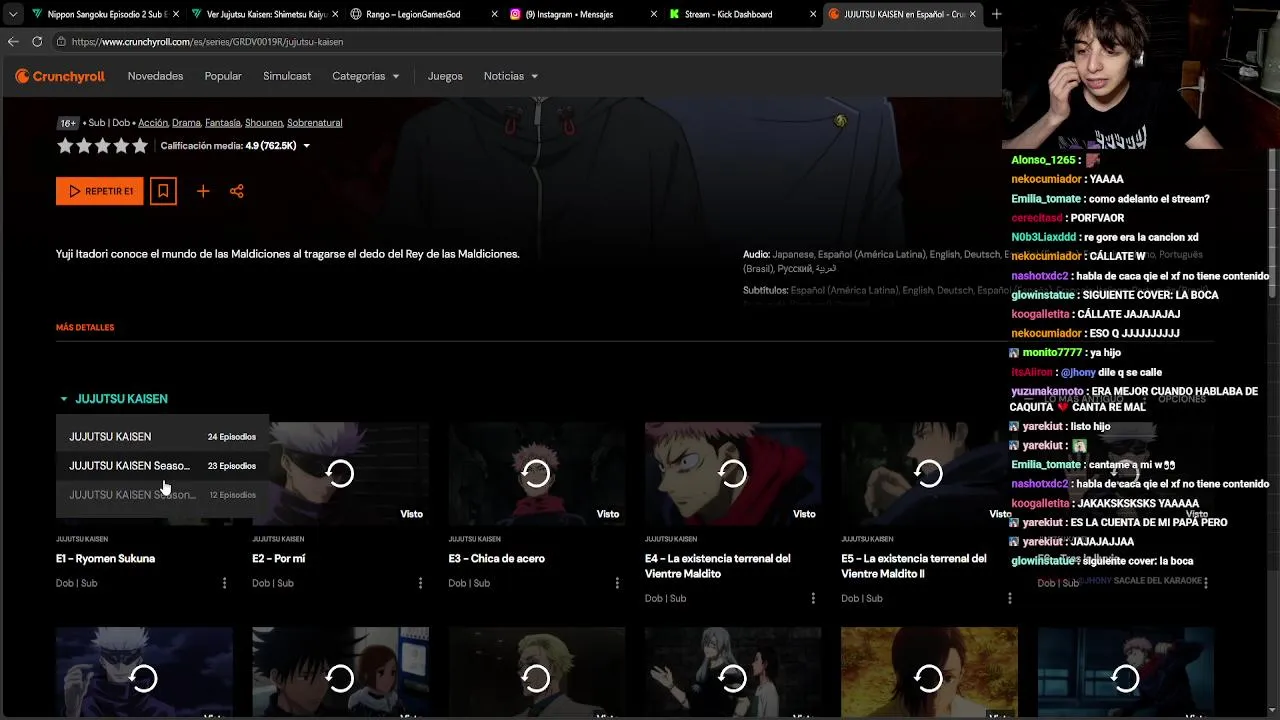Collapse the JUJUTSU KAISEN season selector
The image size is (1280, 720).
[x=112, y=399]
